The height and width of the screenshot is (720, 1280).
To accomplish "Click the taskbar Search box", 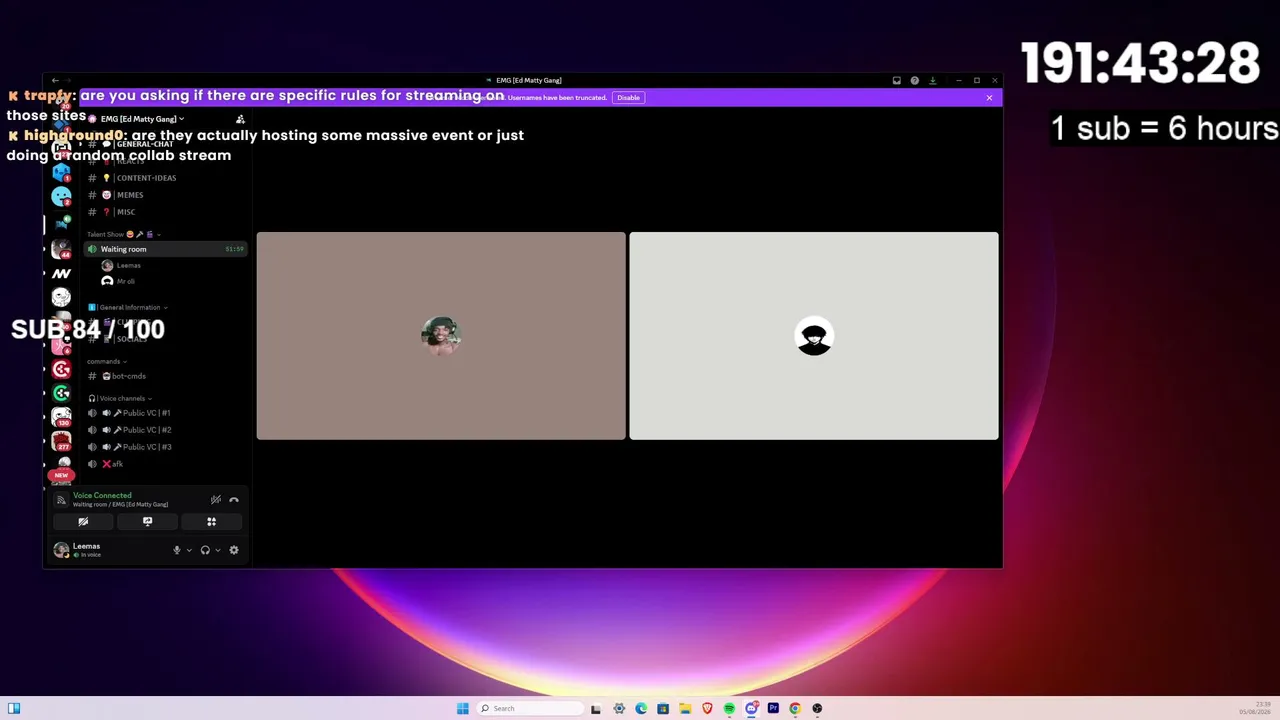I will (530, 708).
